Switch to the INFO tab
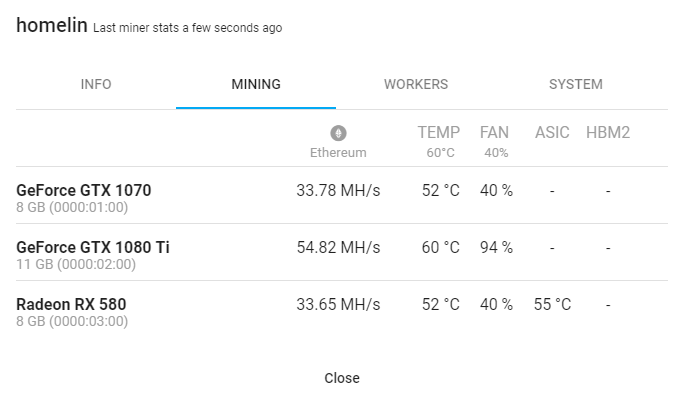 [x=96, y=84]
